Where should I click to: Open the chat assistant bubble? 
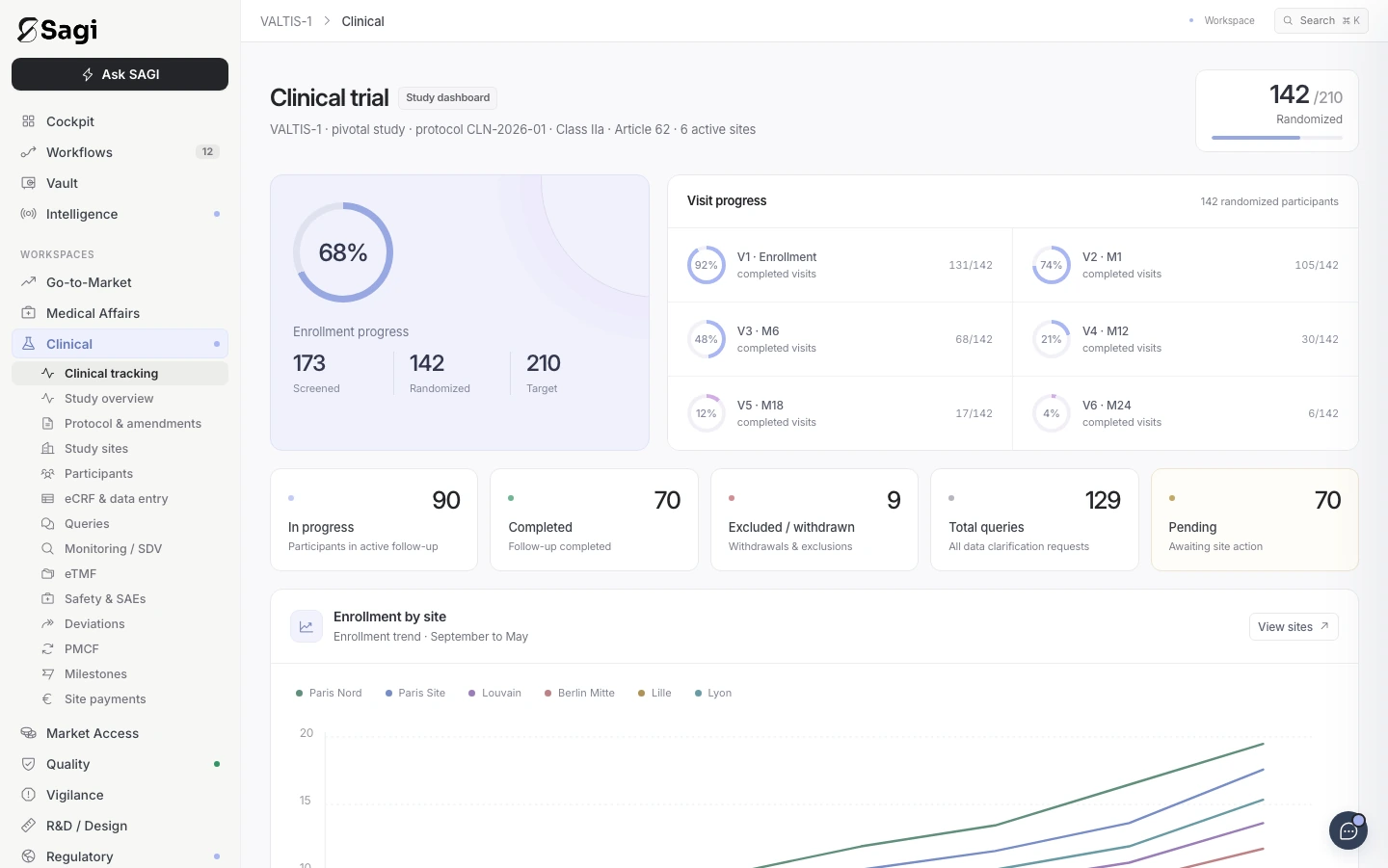(x=1348, y=830)
